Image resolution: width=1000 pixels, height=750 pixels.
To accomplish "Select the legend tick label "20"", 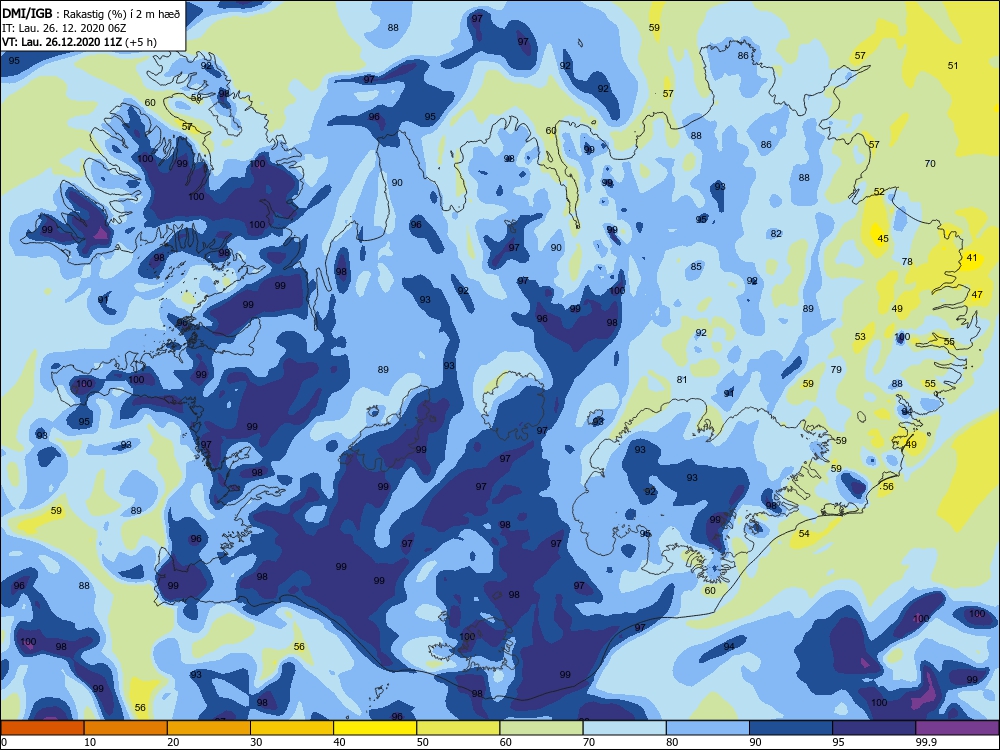I will tap(173, 742).
